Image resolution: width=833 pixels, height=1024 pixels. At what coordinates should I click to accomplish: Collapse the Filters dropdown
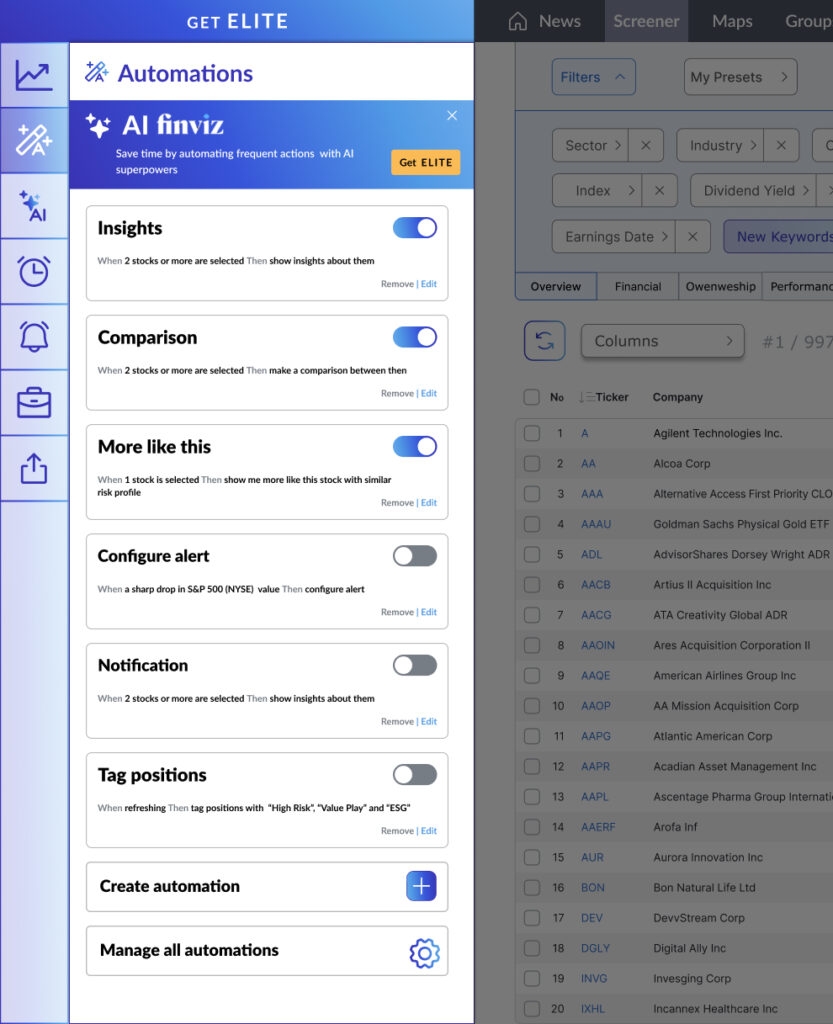[593, 77]
